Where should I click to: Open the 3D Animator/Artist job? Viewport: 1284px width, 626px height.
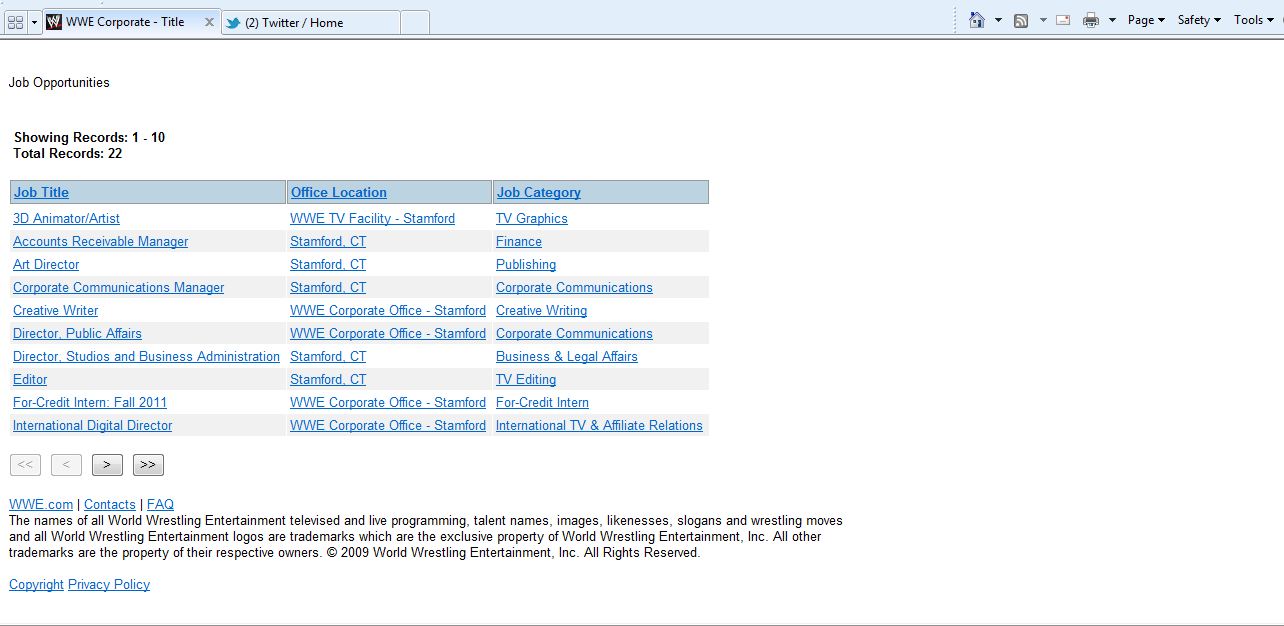[66, 219]
